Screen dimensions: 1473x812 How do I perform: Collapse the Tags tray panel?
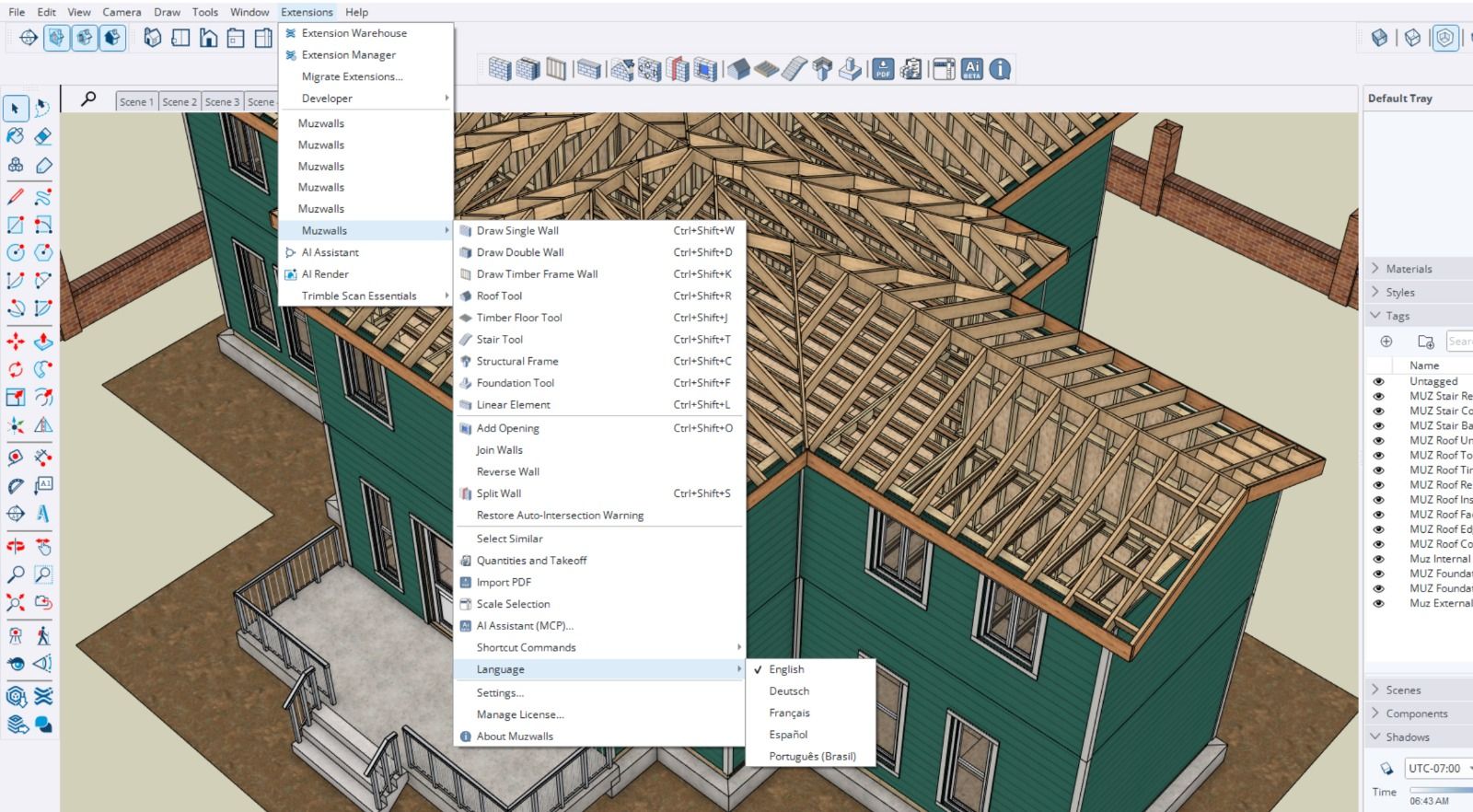click(x=1419, y=316)
